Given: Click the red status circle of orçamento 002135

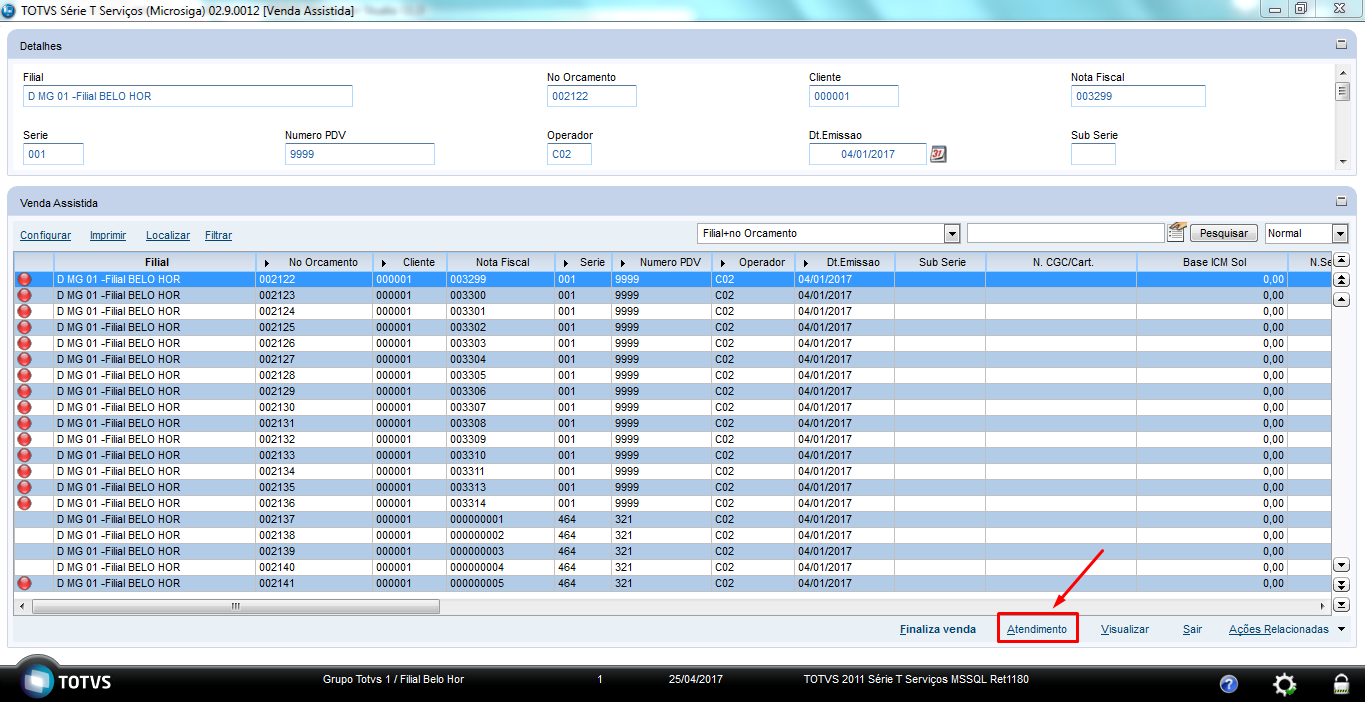Looking at the screenshot, I should point(25,487).
